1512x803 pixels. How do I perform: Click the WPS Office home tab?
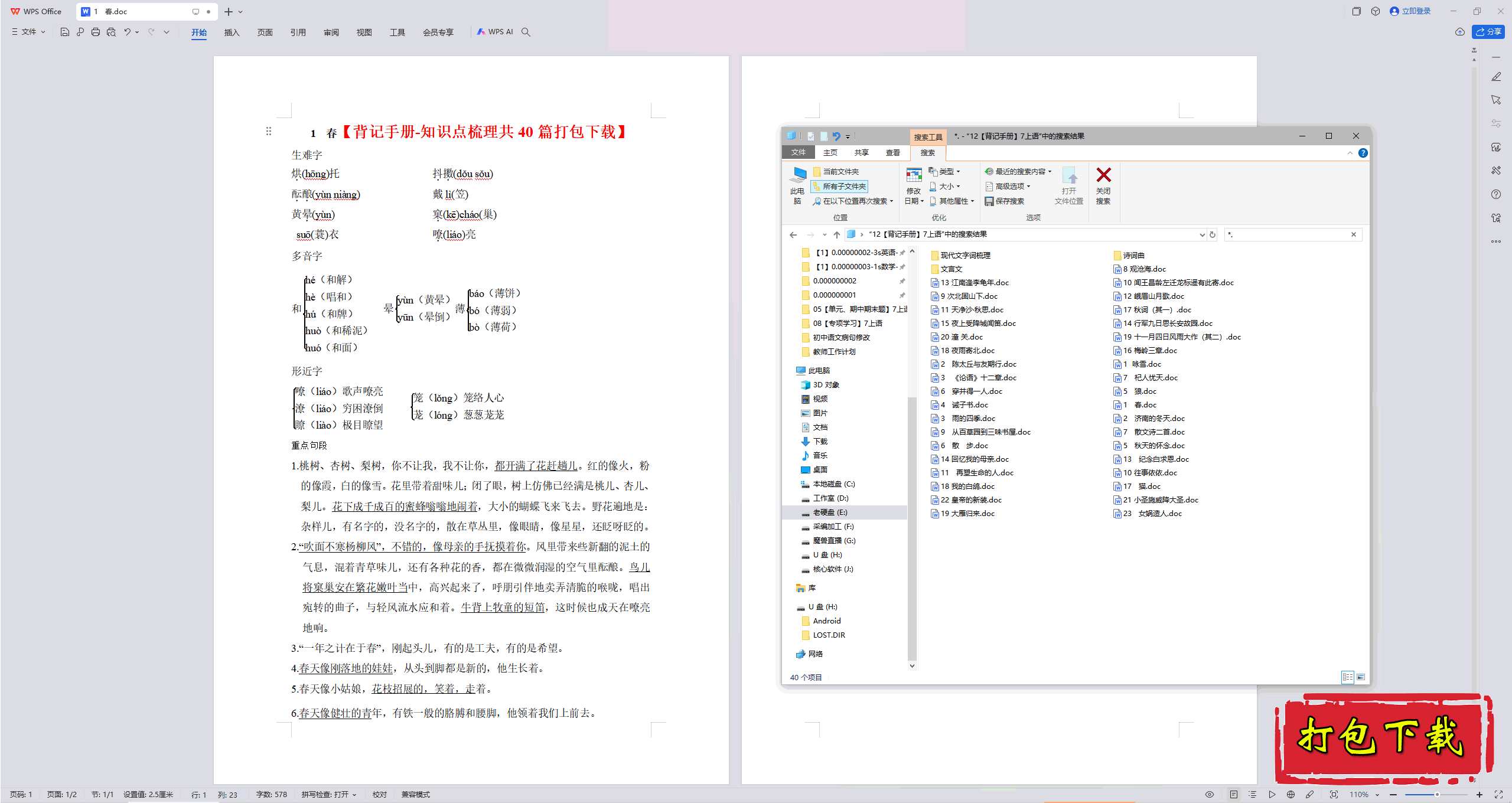tap(36, 11)
